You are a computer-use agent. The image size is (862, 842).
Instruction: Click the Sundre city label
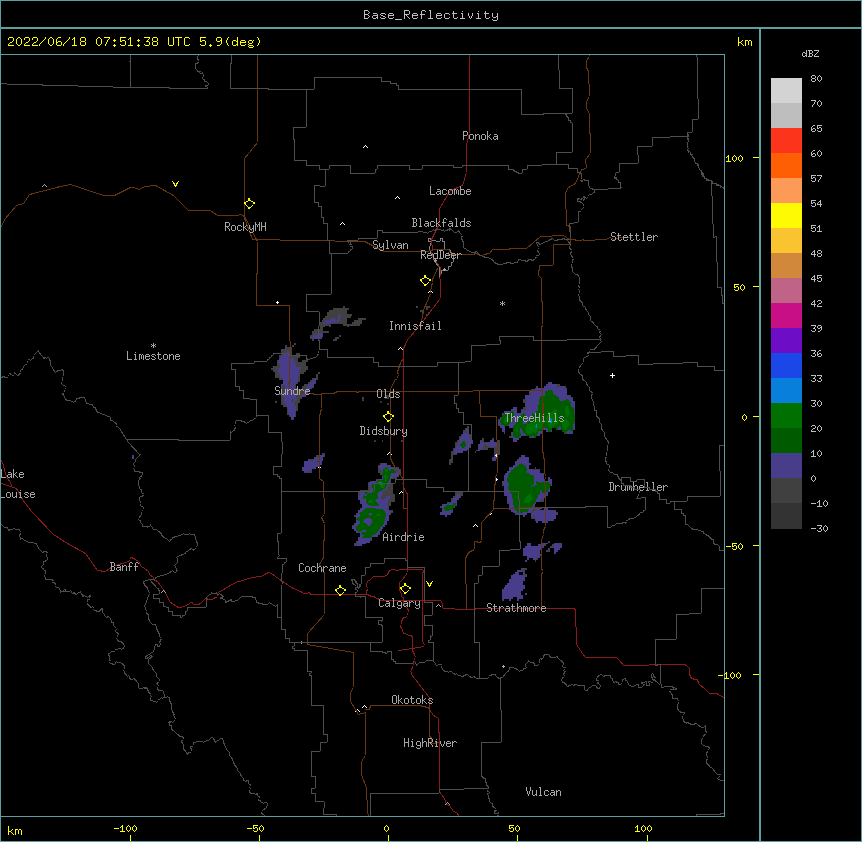(x=292, y=391)
